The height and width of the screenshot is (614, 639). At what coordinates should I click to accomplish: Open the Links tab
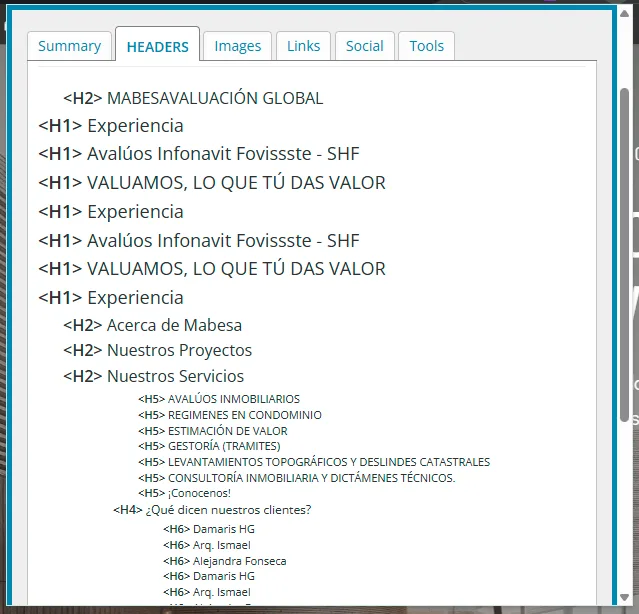click(303, 46)
